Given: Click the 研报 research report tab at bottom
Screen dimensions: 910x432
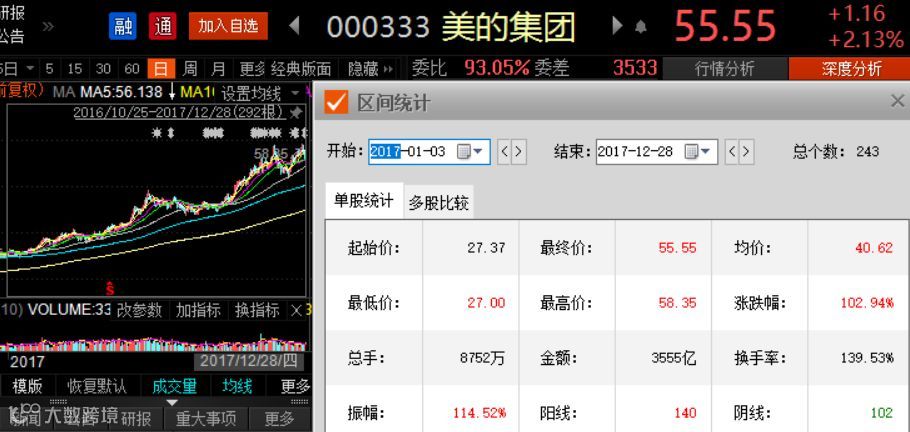Looking at the screenshot, I should (136, 419).
